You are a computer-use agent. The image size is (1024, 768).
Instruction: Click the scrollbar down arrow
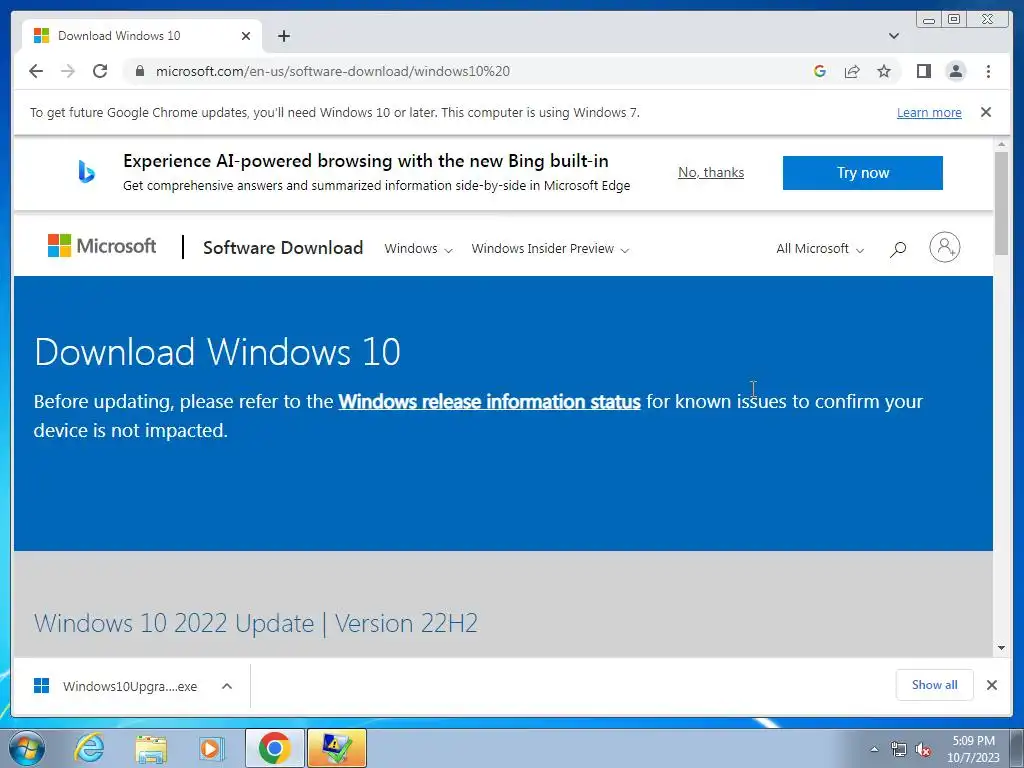[1002, 648]
